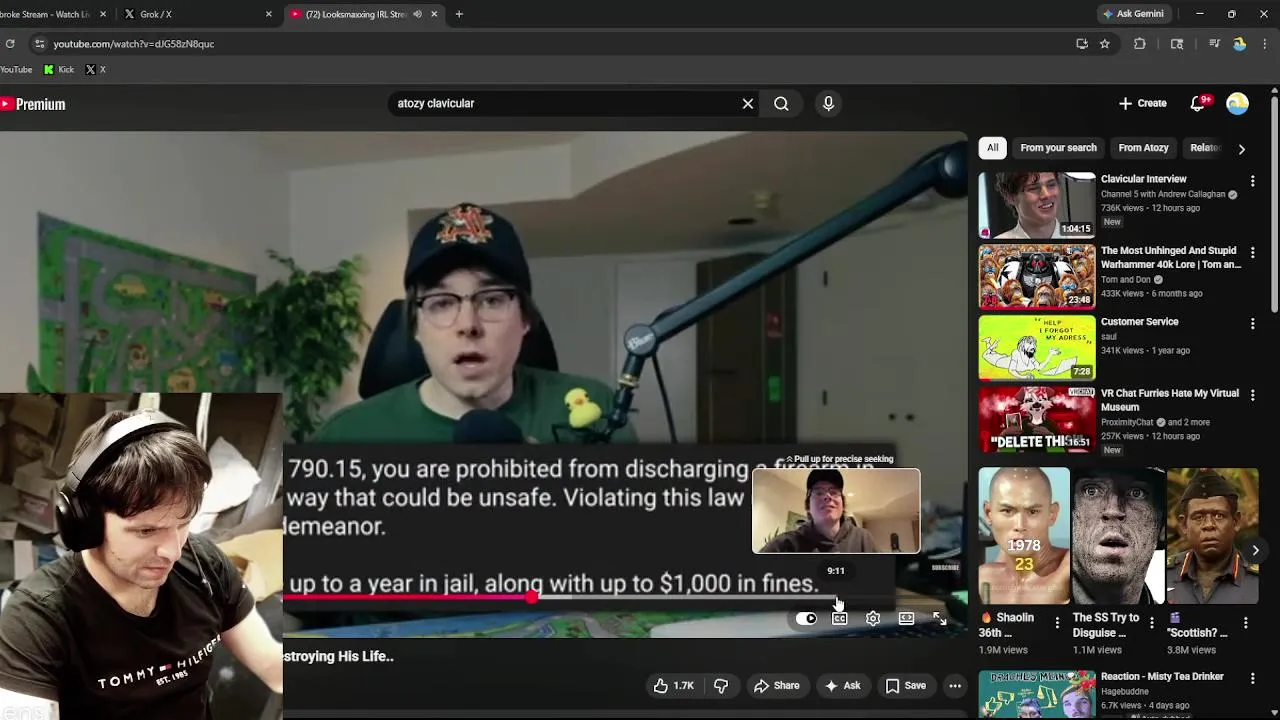Close the Grok / X tab
The image size is (1280, 720).
(268, 14)
